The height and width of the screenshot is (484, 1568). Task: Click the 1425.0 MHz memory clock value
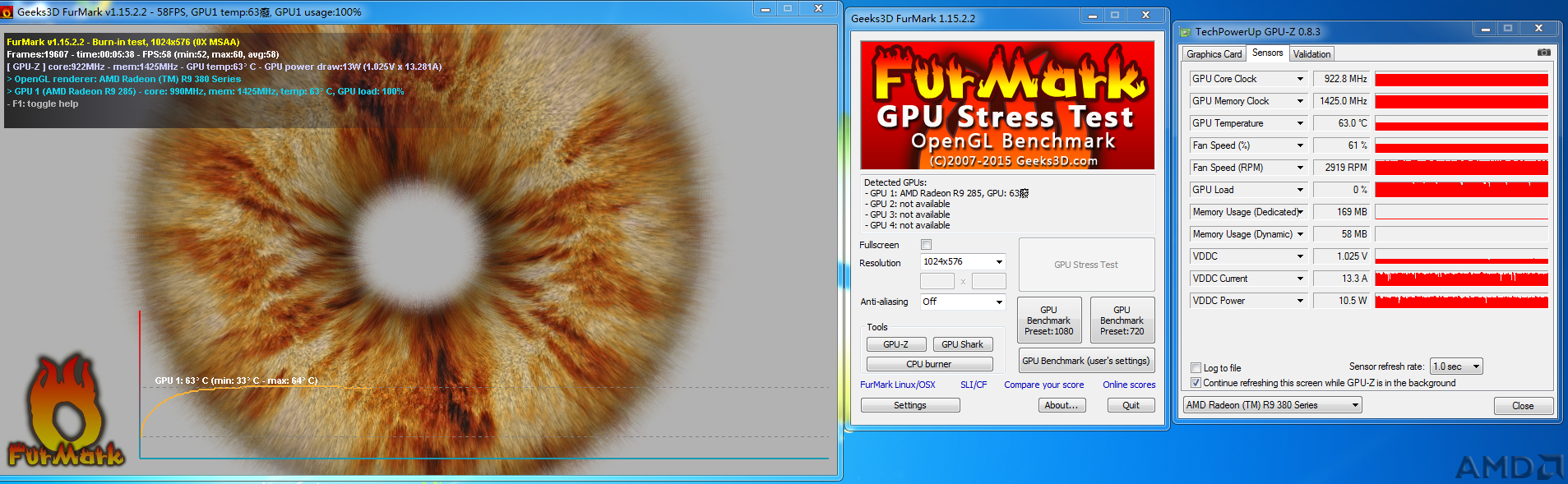point(1342,101)
